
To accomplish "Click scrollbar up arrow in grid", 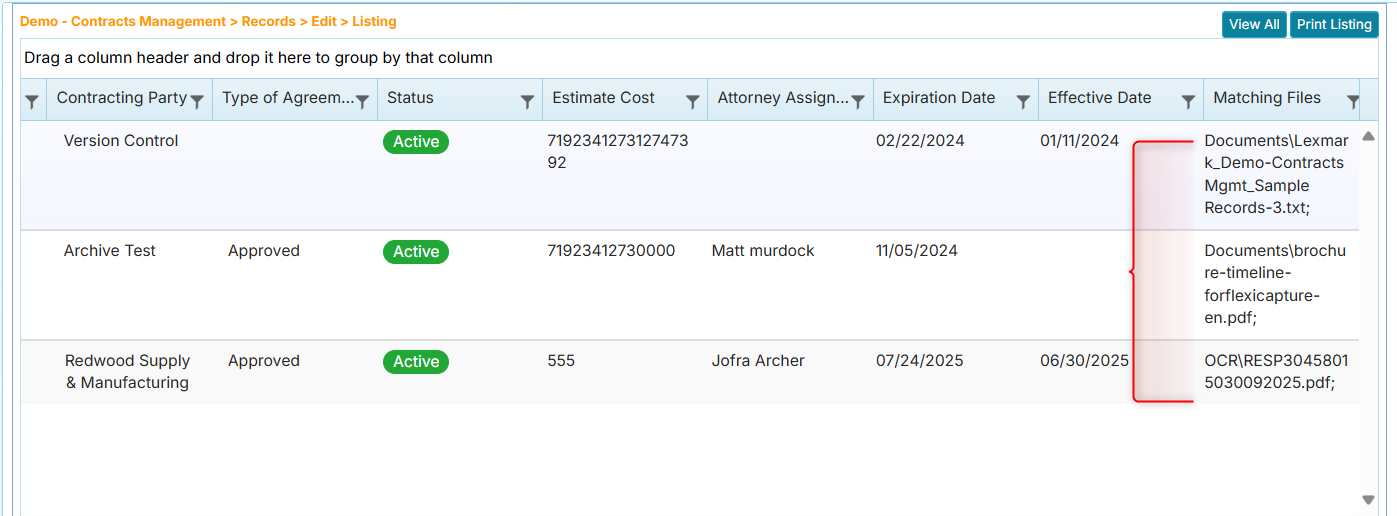I will tap(1368, 136).
